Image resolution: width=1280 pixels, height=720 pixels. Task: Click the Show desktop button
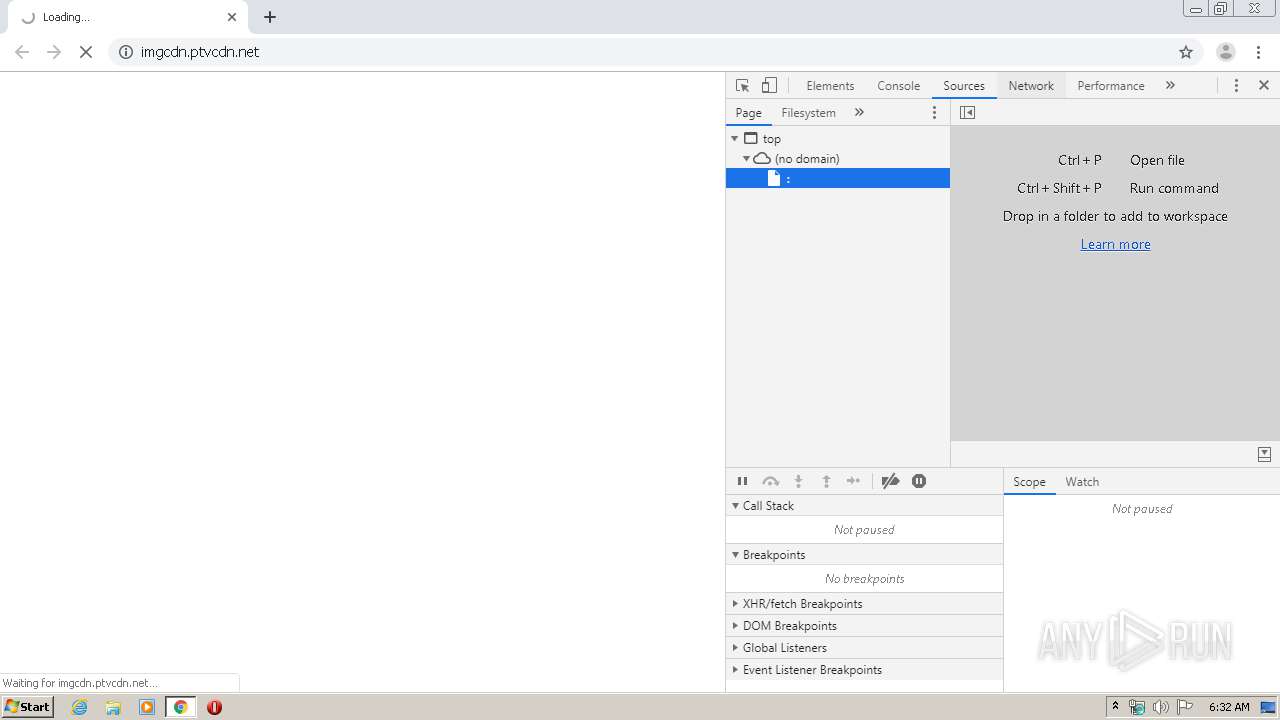(1269, 707)
